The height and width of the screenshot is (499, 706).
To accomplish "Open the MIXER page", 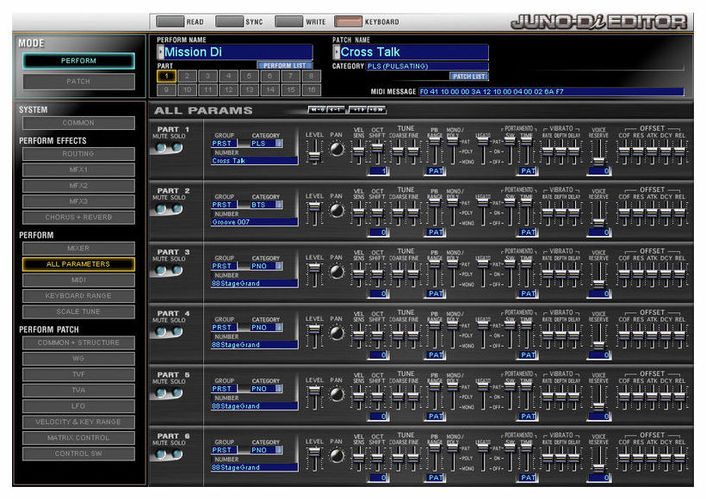I will pyautogui.click(x=78, y=248).
